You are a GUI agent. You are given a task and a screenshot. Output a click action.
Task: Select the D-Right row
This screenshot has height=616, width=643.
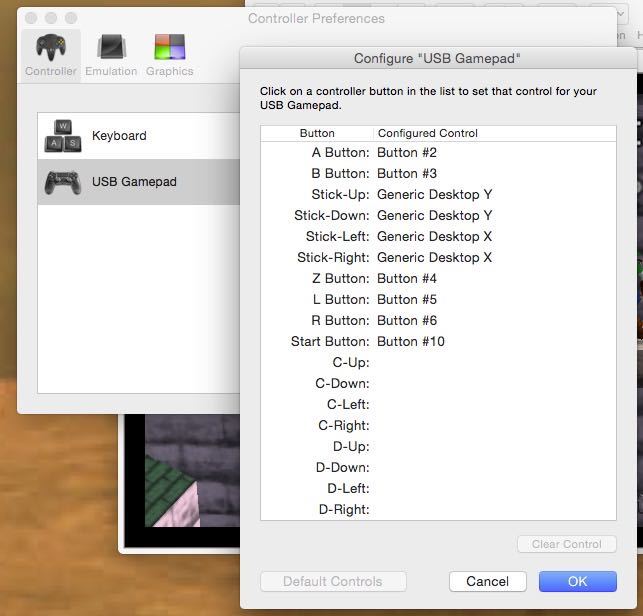click(438, 509)
